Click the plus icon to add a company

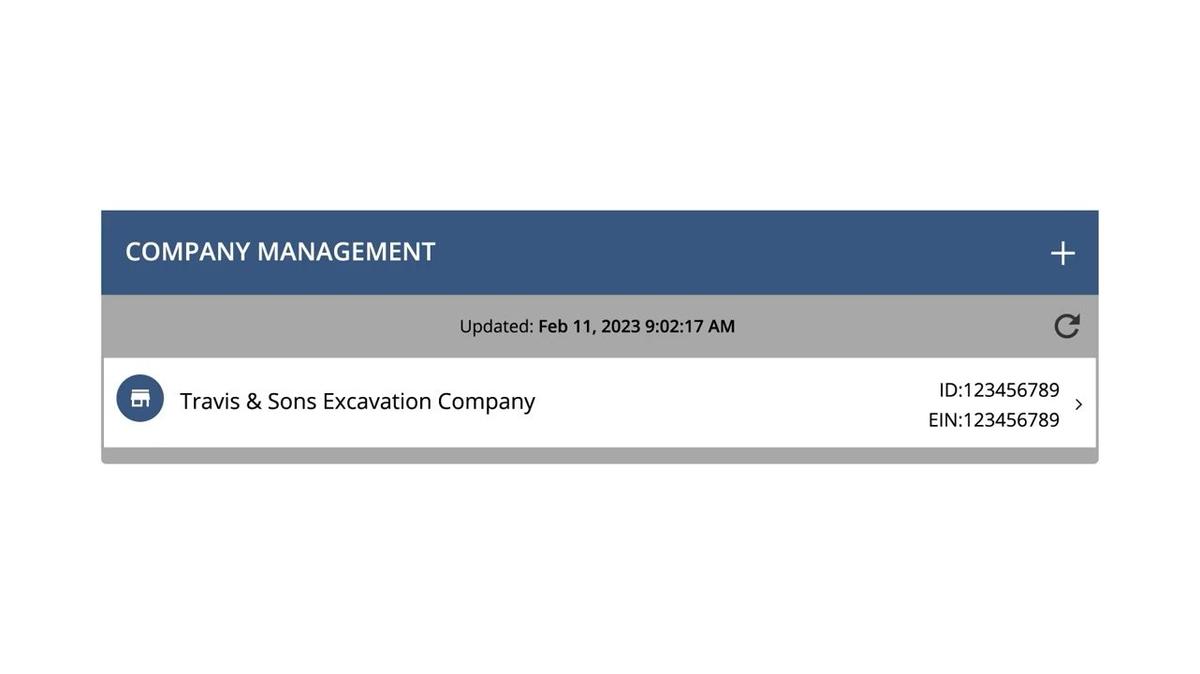1062,253
